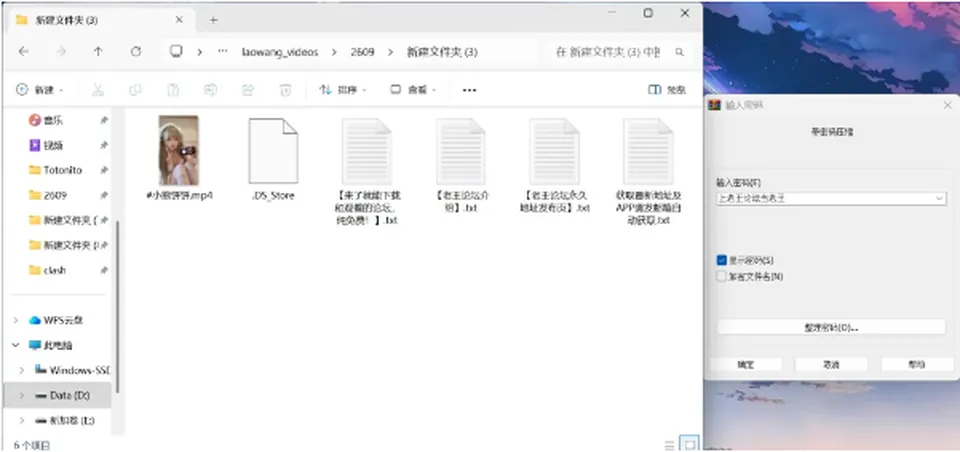This screenshot has height=452, width=960.
Task: Click the Delete trash icon
Action: click(285, 90)
